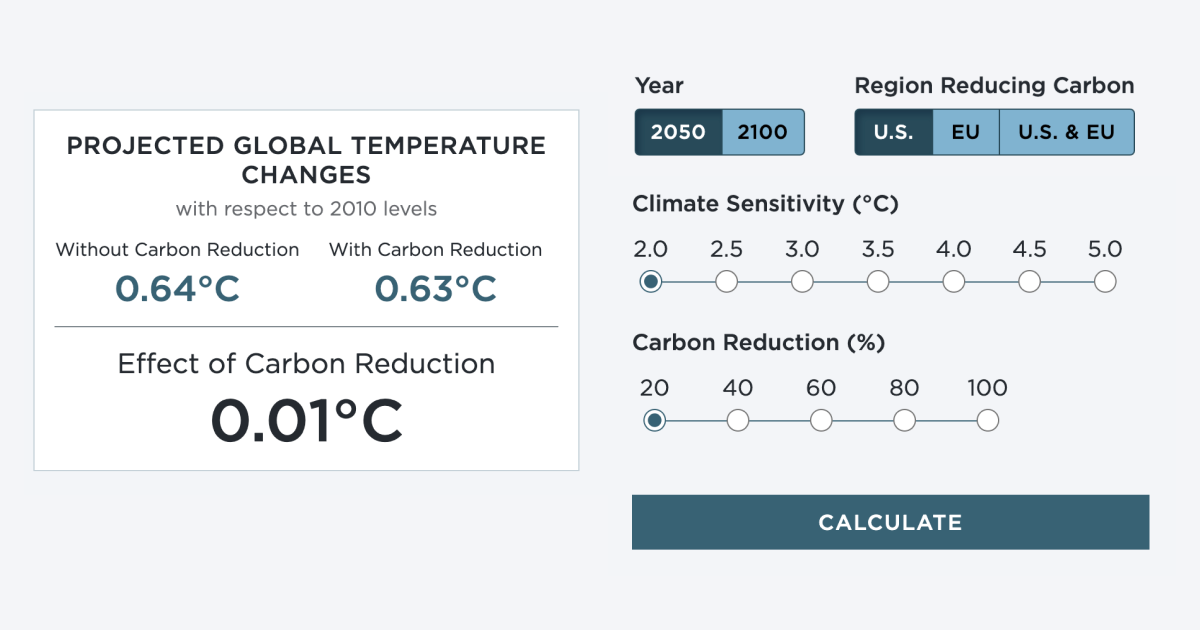Set Carbon Reduction to 40 percent
Viewport: 1200px width, 630px height.
[738, 420]
